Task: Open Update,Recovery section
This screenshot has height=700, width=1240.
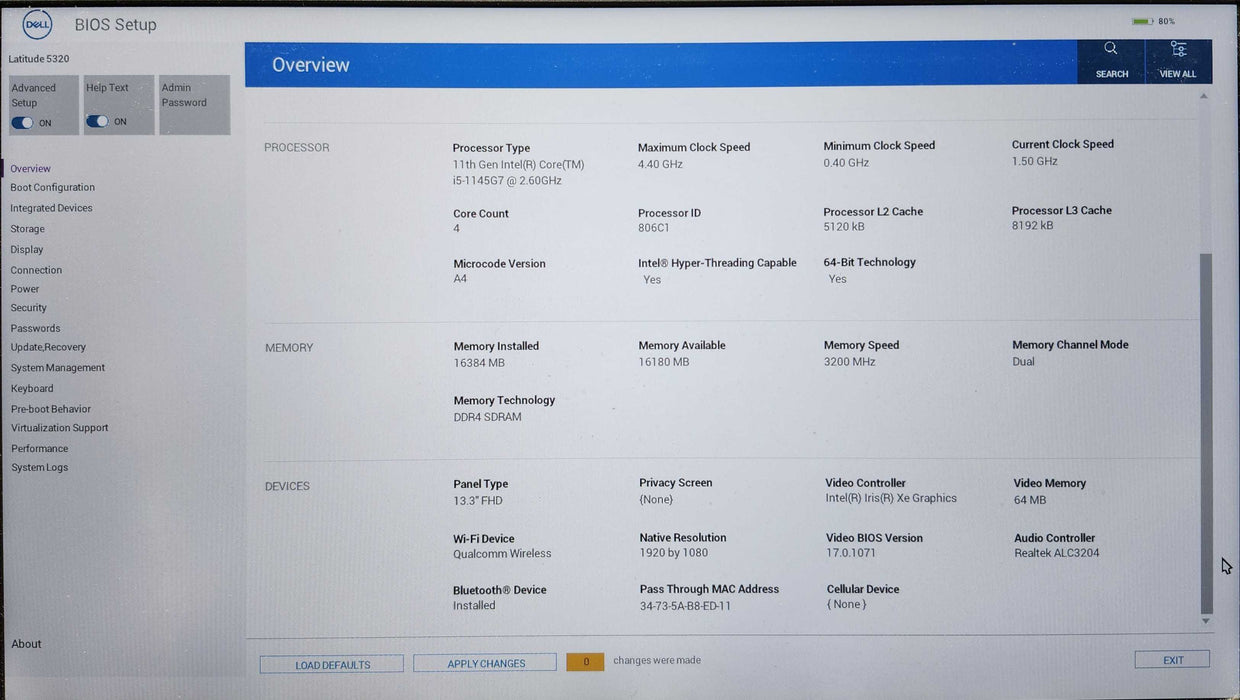Action: [48, 347]
